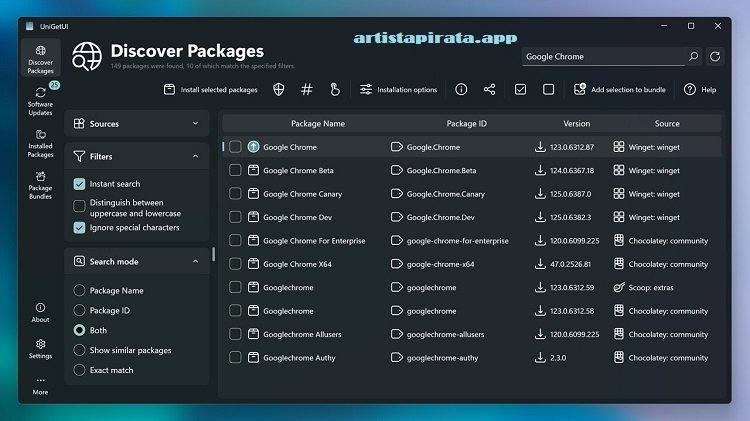This screenshot has height=421, width=750.
Task: Click Chocolatey icon in Googlechrome Authy row
Action: coord(619,358)
